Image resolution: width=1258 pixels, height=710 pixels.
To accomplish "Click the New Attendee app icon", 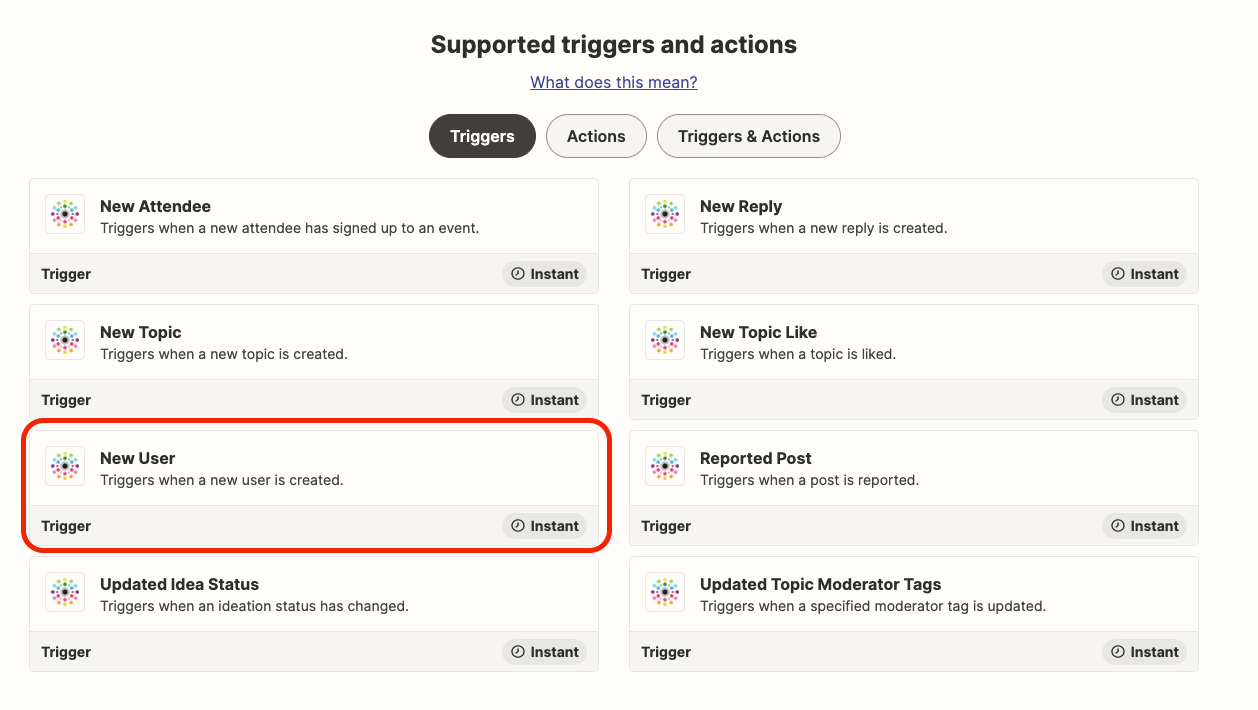I will pos(65,214).
